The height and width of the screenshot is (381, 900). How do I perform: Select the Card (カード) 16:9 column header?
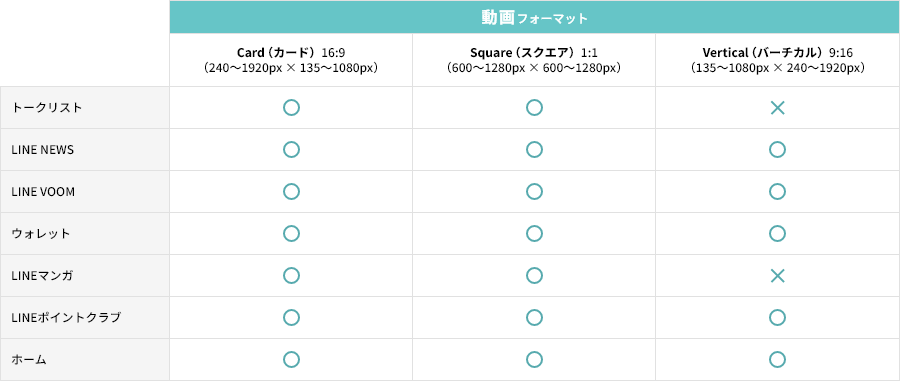coord(291,60)
